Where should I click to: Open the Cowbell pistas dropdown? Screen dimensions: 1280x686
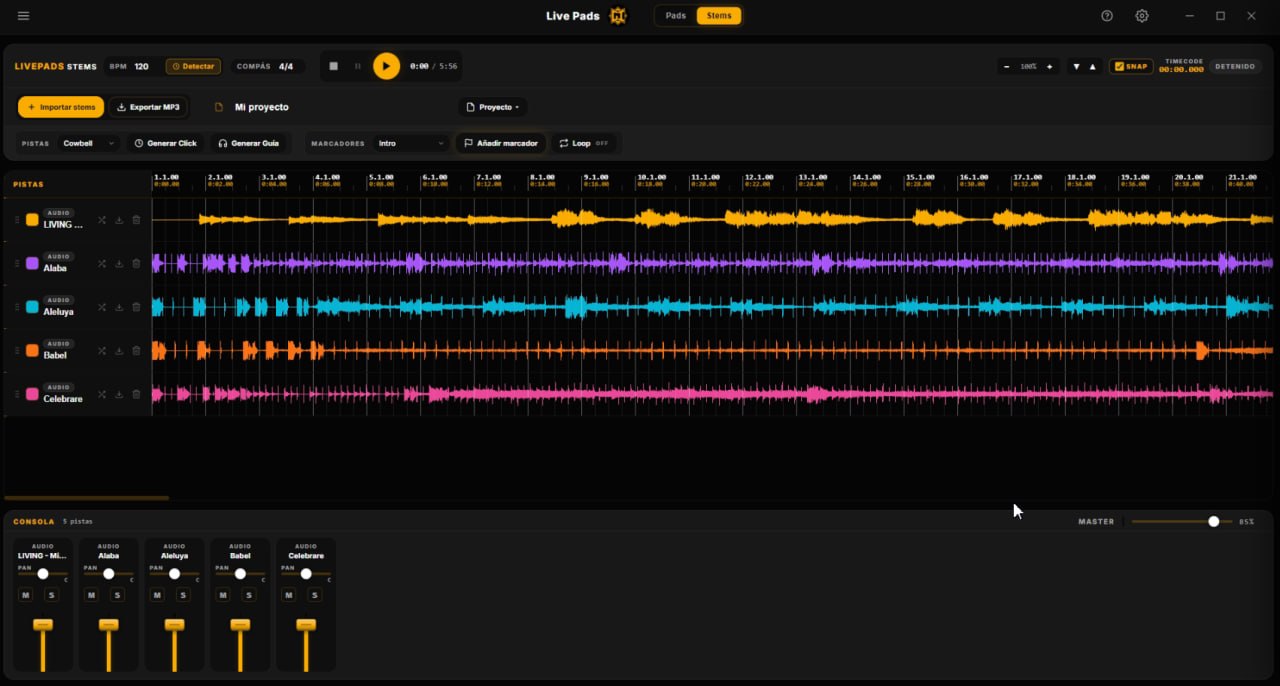tap(88, 143)
